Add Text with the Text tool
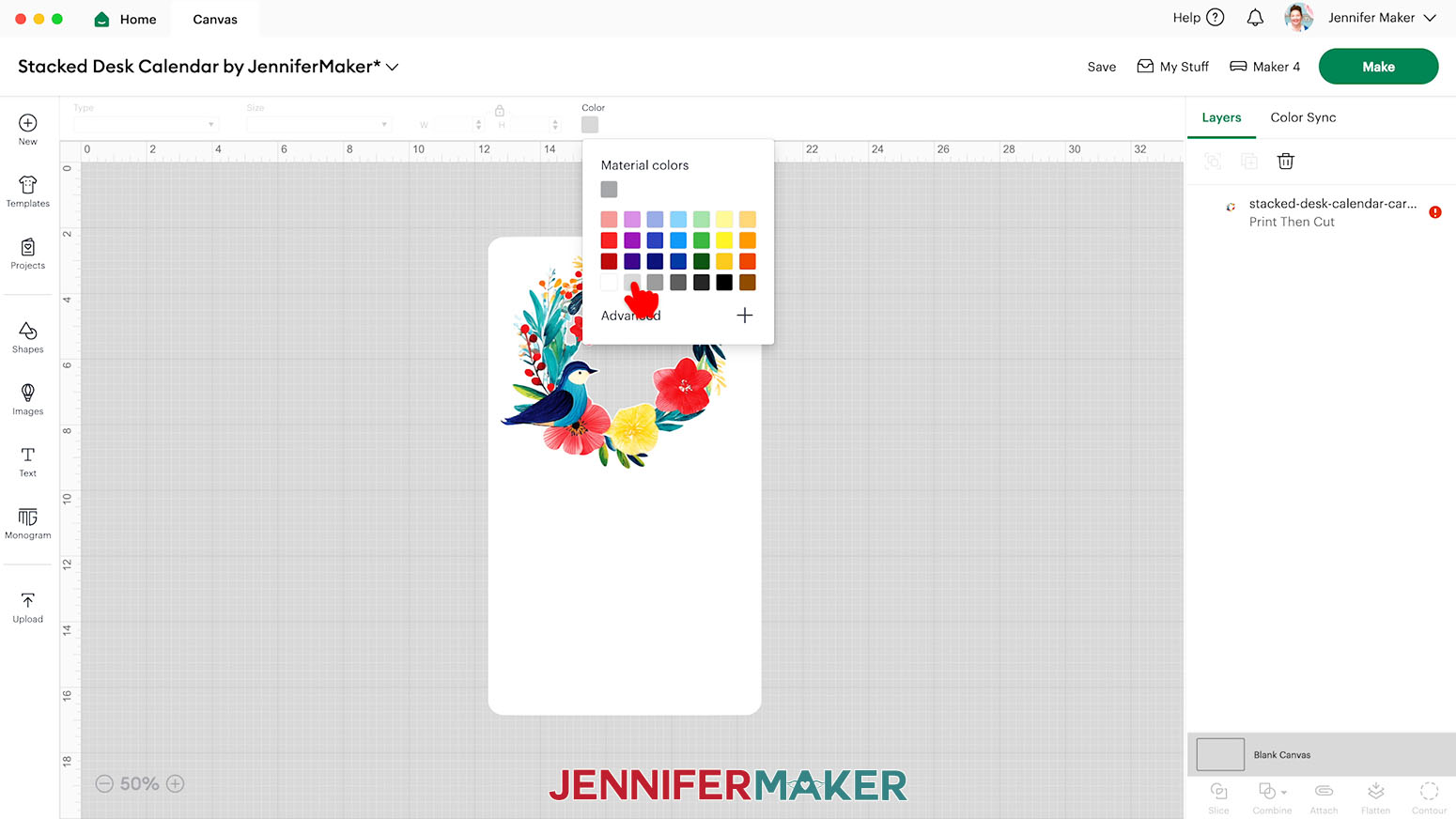1456x819 pixels. (x=28, y=461)
